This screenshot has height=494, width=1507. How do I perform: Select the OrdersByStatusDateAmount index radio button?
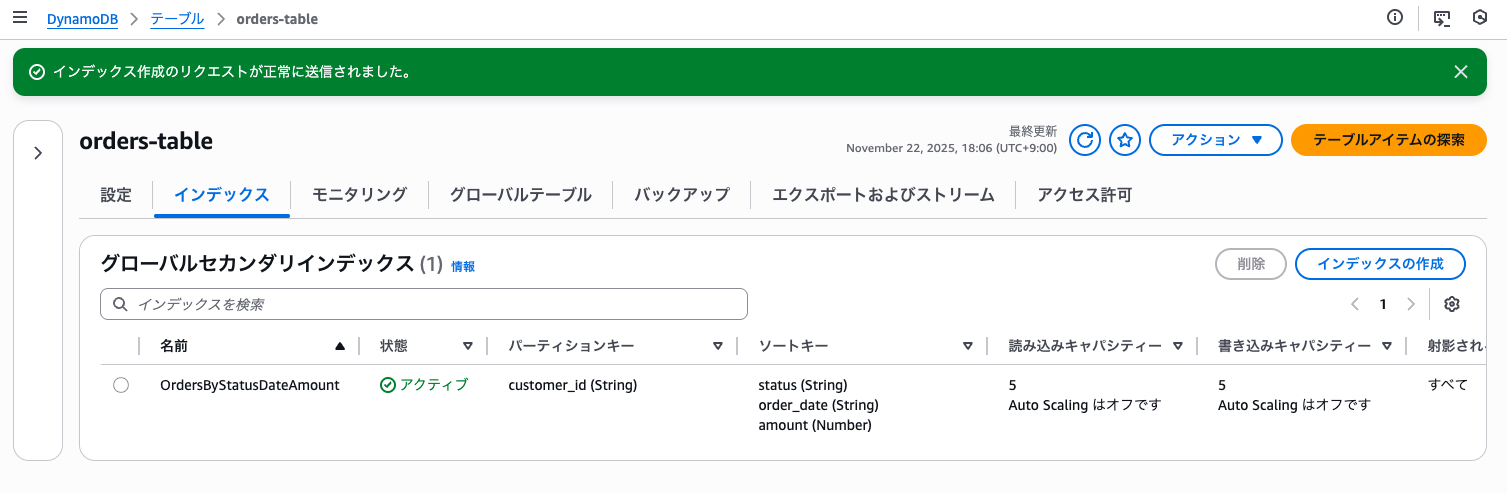click(121, 385)
